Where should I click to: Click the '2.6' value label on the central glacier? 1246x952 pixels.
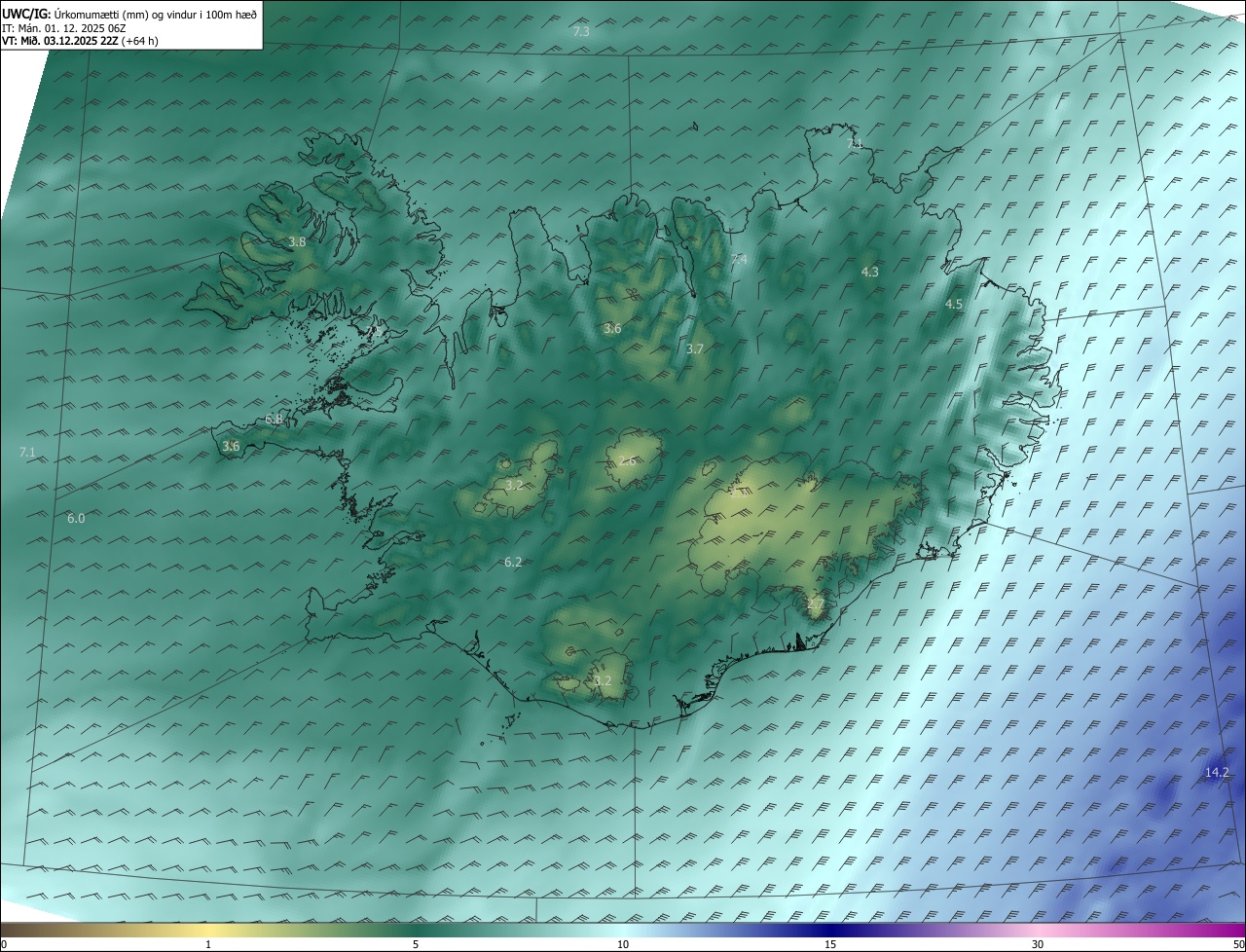[627, 461]
